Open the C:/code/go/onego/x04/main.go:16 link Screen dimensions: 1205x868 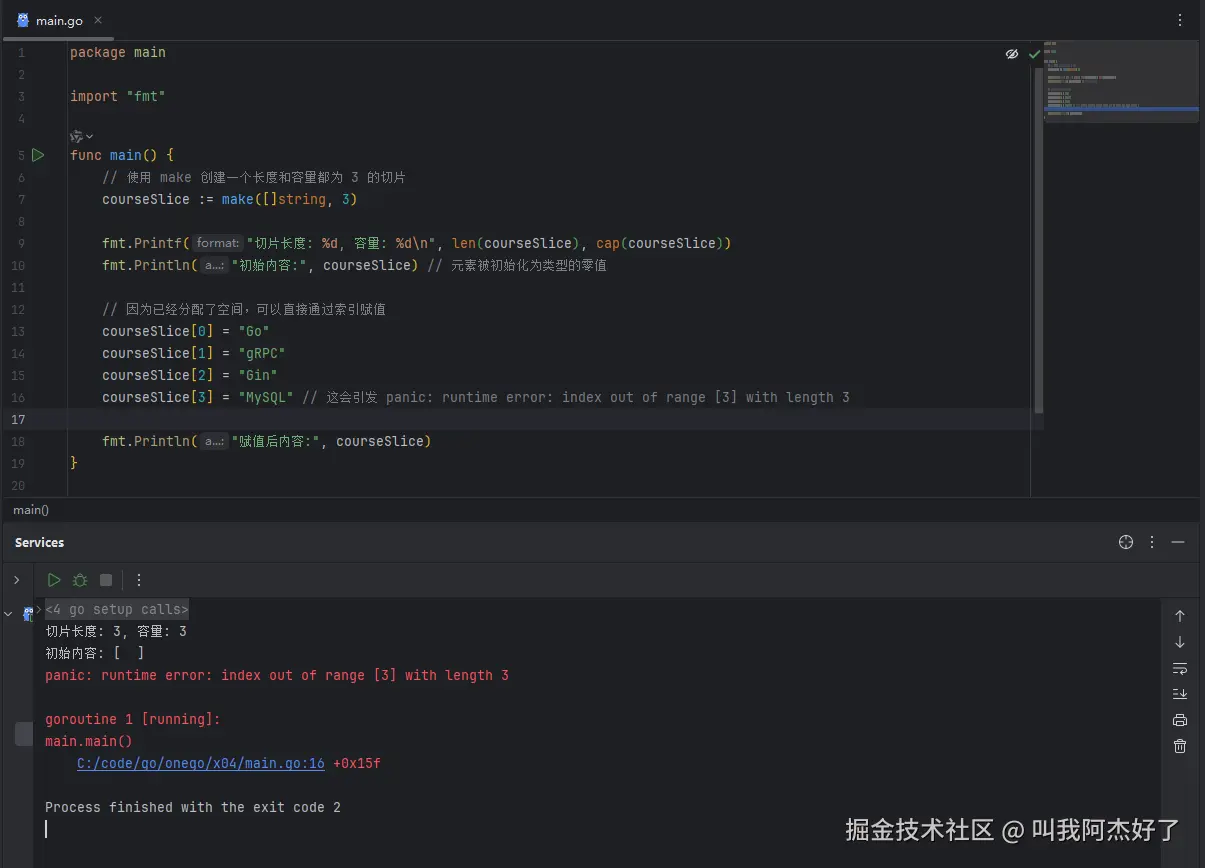201,764
